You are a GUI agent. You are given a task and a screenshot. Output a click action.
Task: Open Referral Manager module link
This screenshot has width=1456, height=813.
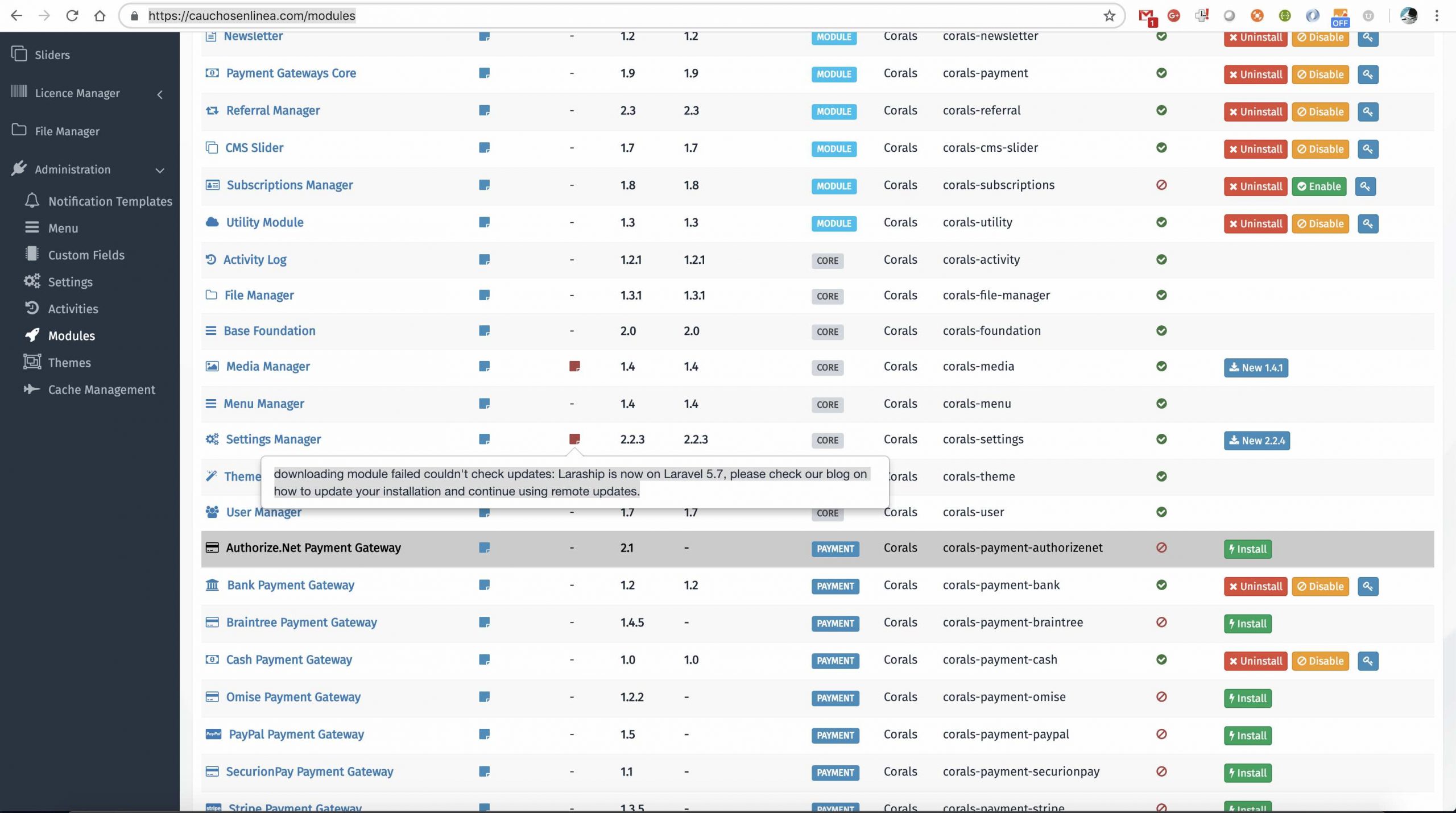[x=273, y=110]
